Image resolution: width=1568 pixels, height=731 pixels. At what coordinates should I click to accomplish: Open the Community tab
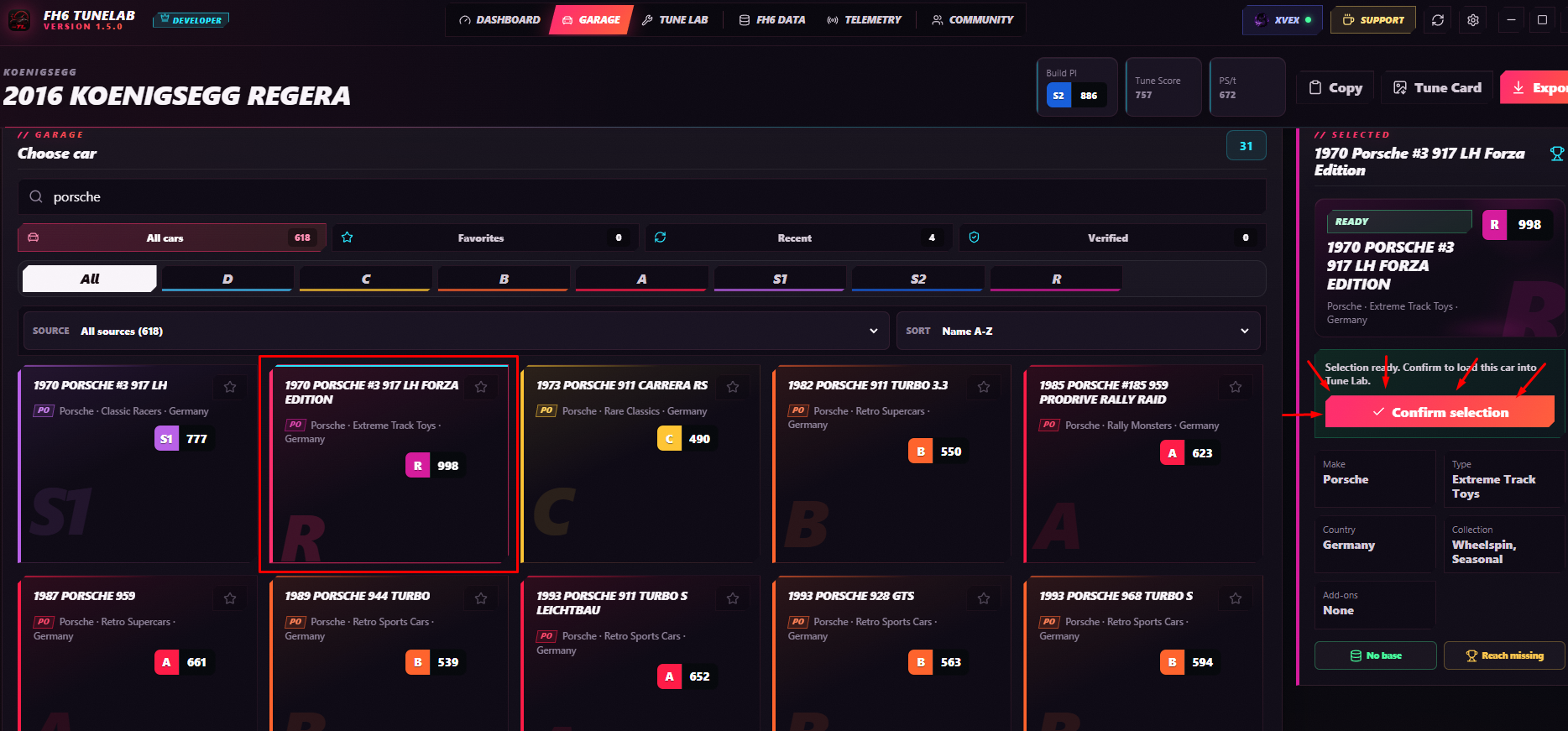pos(972,19)
